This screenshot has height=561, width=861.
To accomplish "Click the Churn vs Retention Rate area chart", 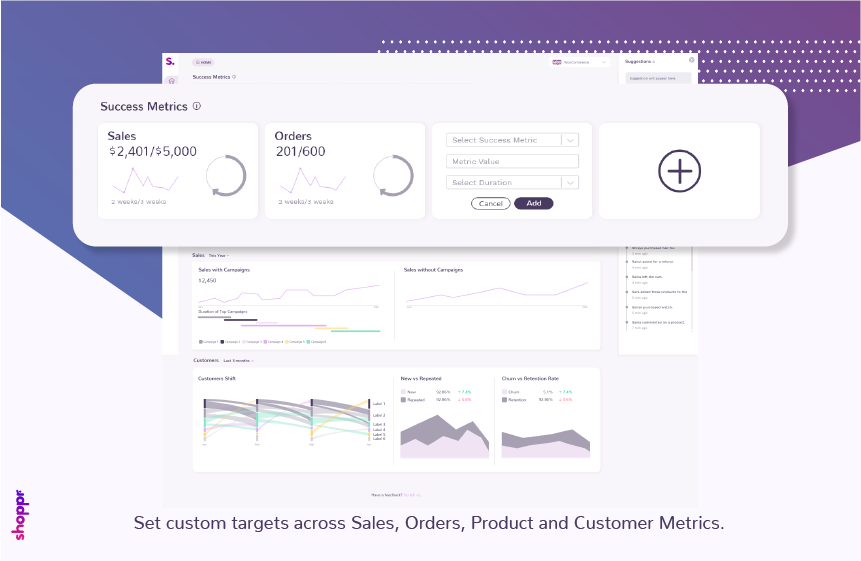I will (546, 444).
